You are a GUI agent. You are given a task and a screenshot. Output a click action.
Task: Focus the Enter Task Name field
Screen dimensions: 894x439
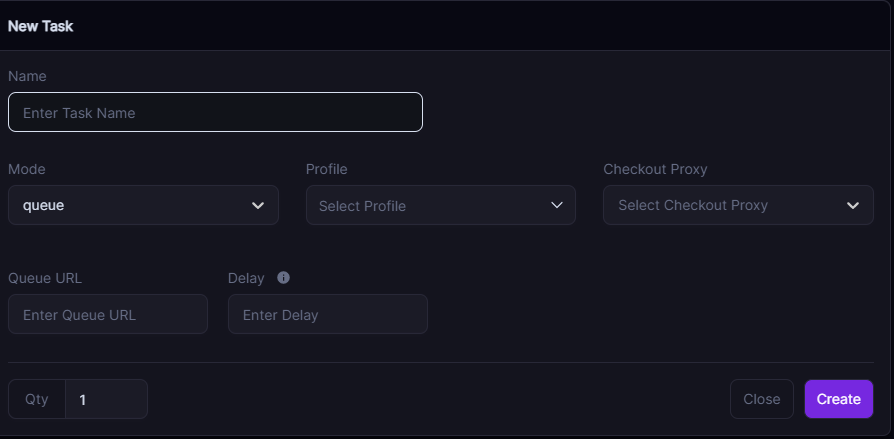[x=216, y=112]
